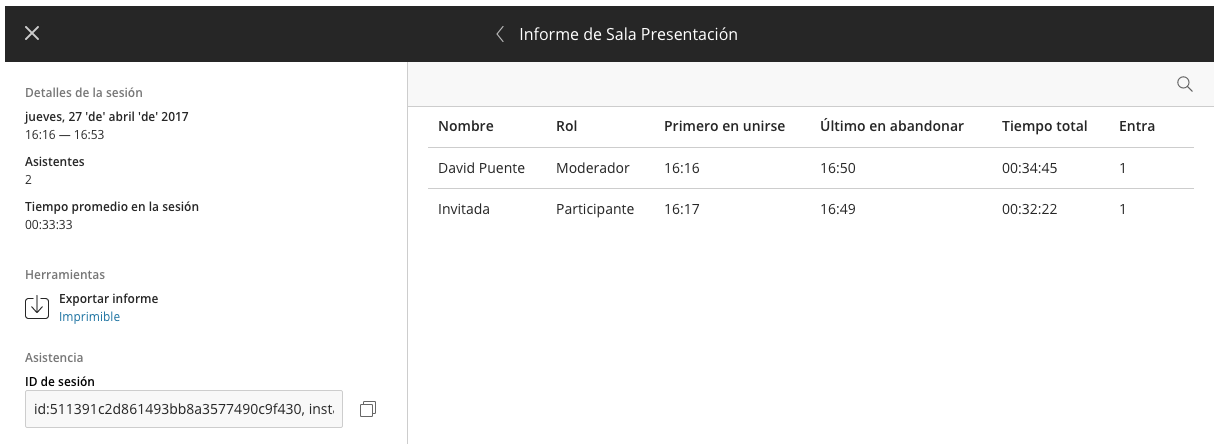1221x448 pixels.
Task: Sort by the Entra column header
Action: (1137, 126)
